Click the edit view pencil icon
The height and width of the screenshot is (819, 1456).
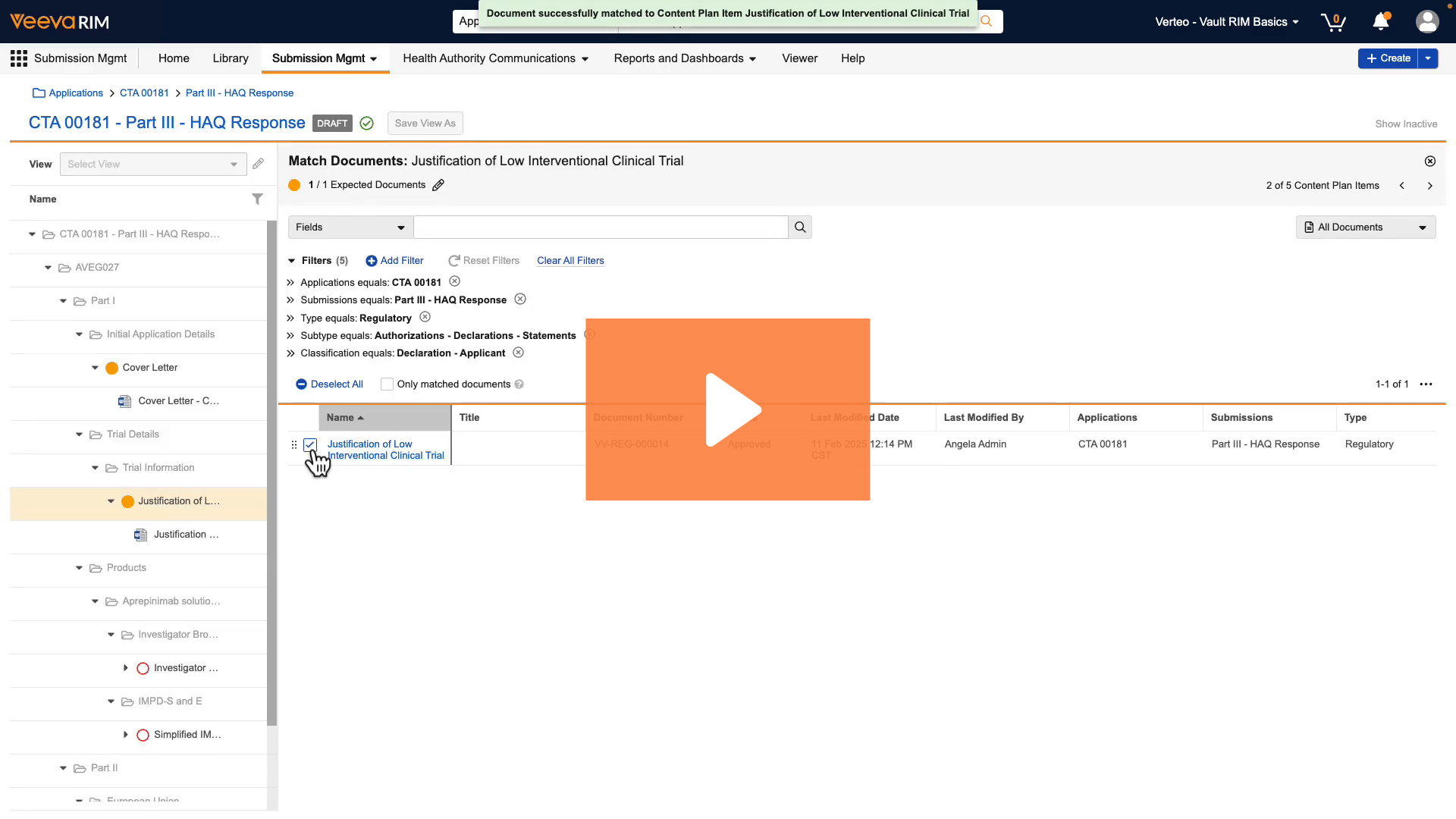click(x=259, y=164)
